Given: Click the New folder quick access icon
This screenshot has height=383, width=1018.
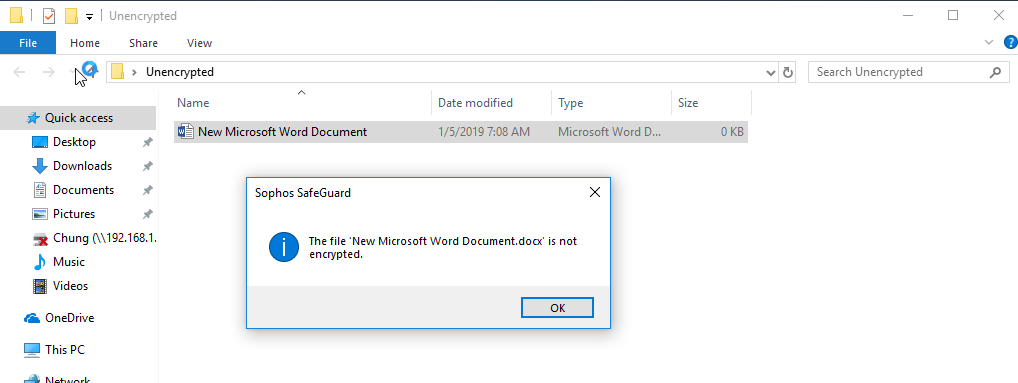Looking at the screenshot, I should [71, 16].
